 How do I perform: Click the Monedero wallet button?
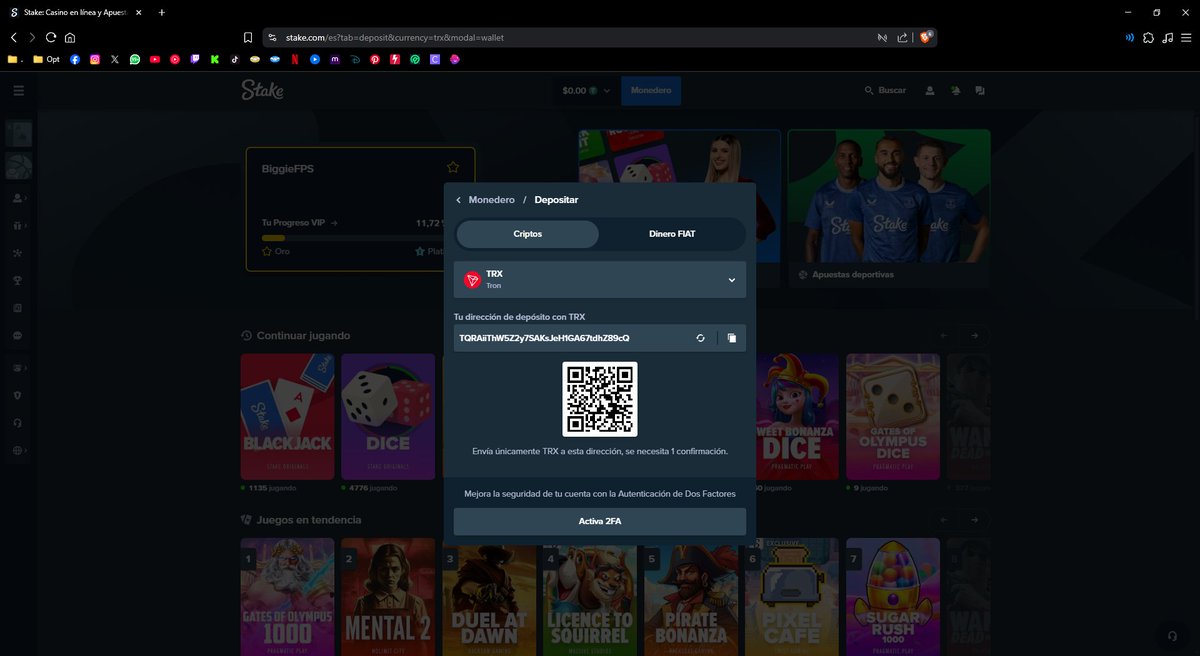point(651,91)
